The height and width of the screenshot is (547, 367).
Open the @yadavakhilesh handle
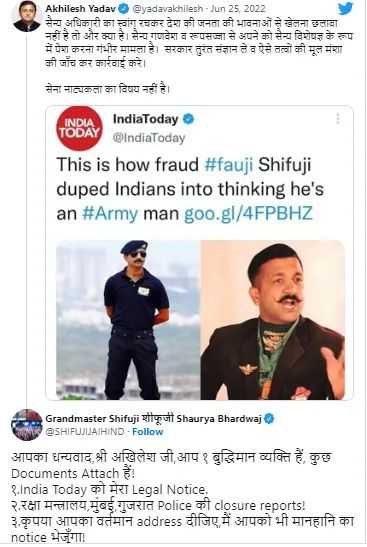click(167, 9)
